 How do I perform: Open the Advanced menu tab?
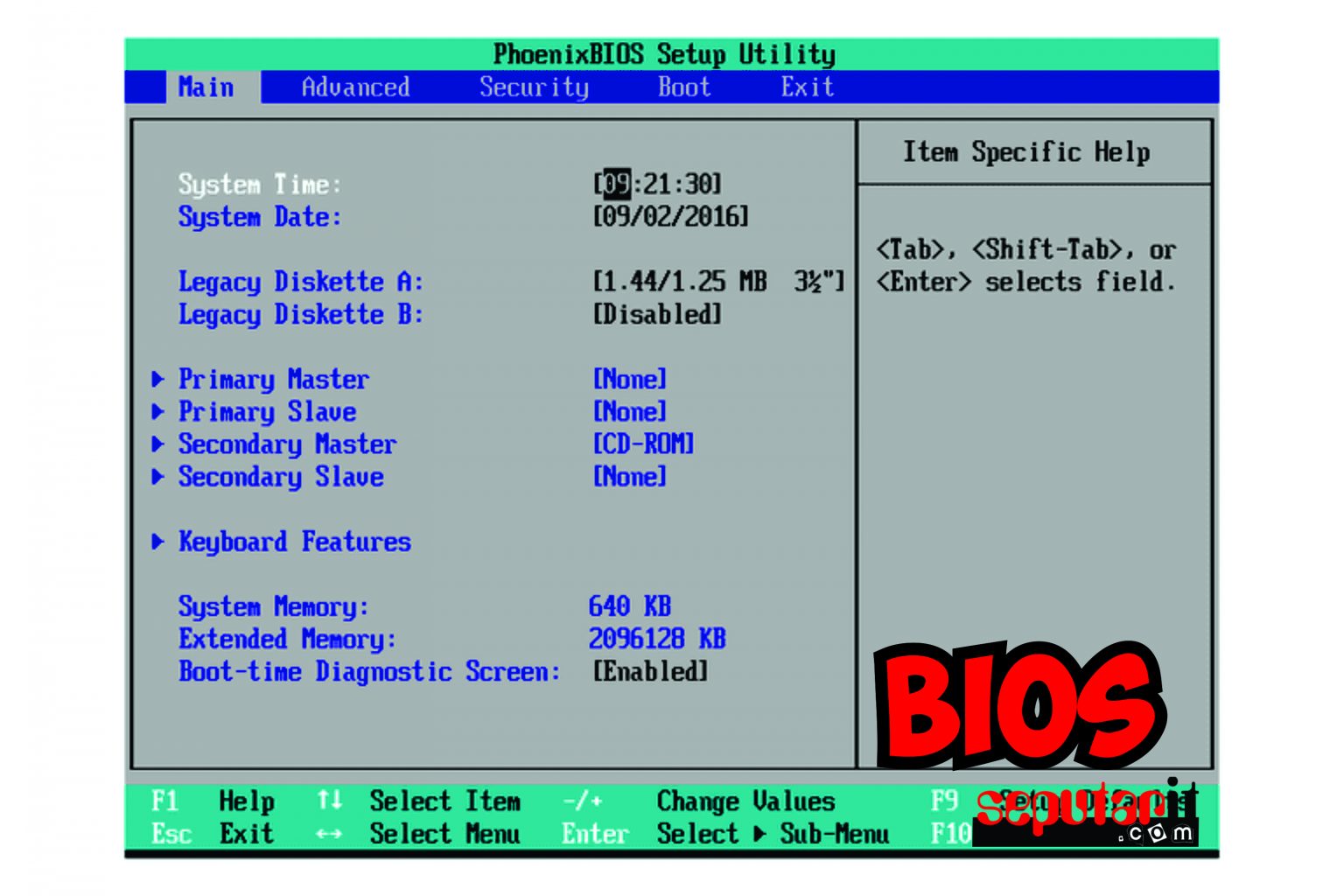tap(355, 87)
